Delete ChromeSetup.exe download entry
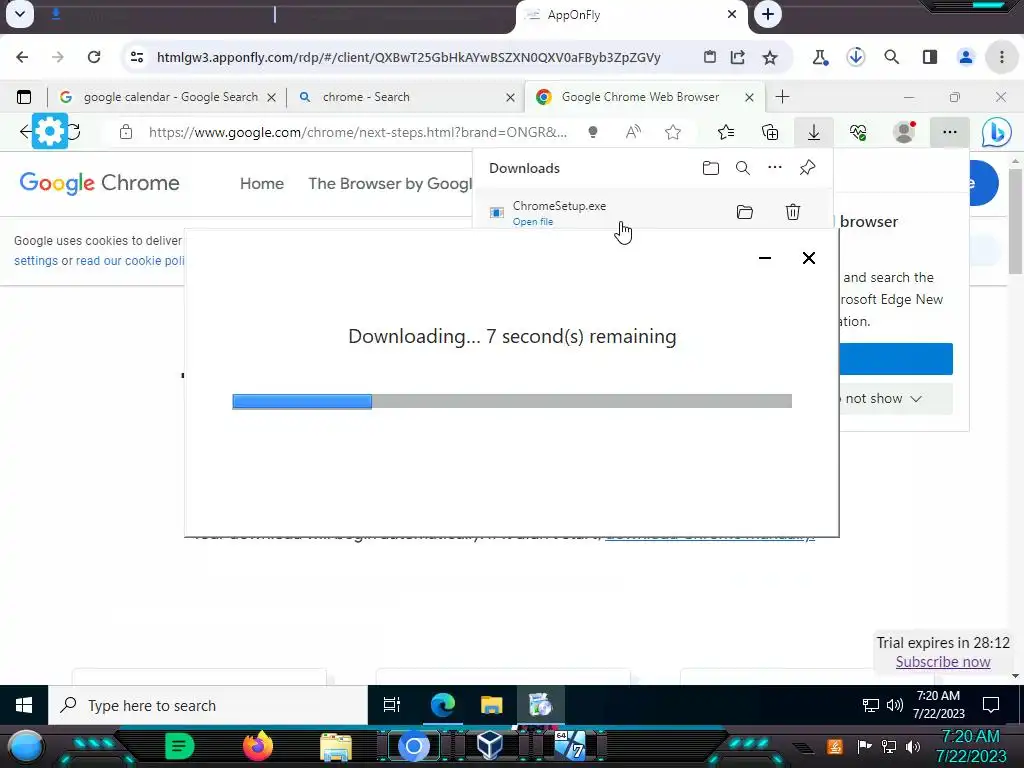 tap(793, 212)
